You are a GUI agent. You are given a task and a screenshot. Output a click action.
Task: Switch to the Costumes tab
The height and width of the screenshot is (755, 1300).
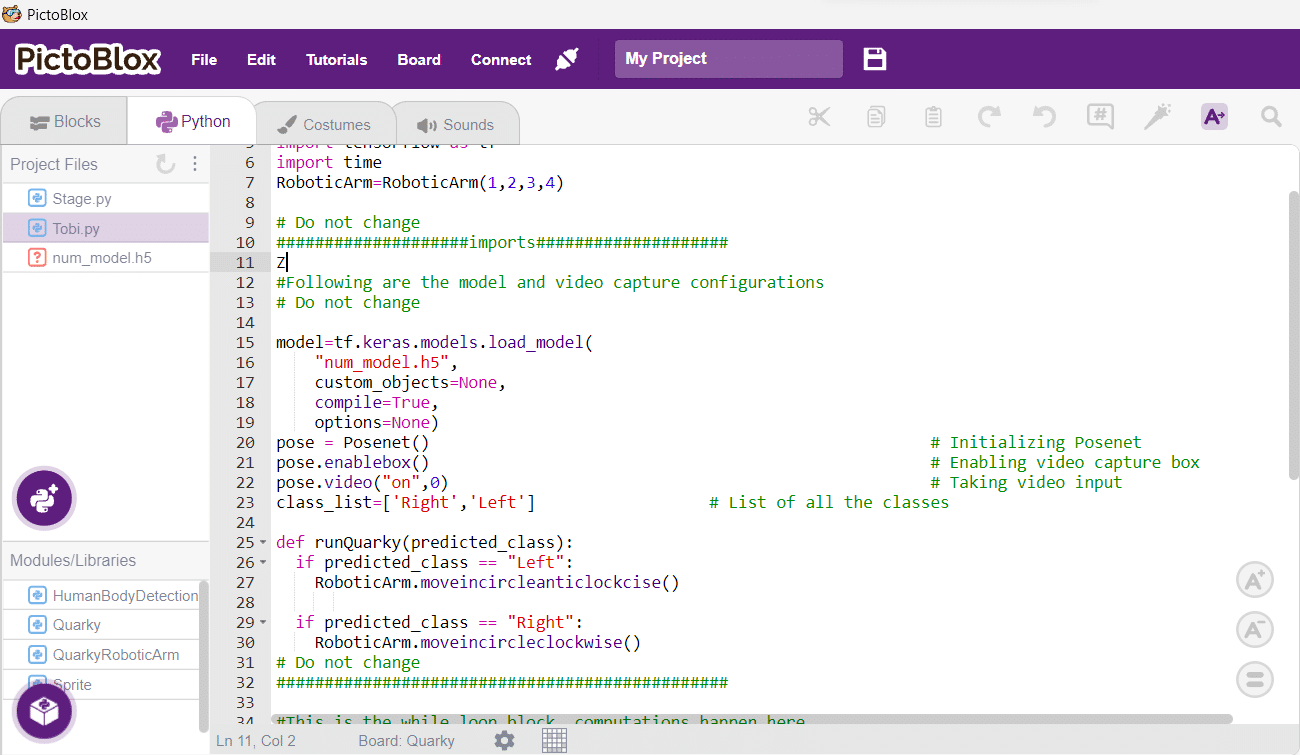323,125
